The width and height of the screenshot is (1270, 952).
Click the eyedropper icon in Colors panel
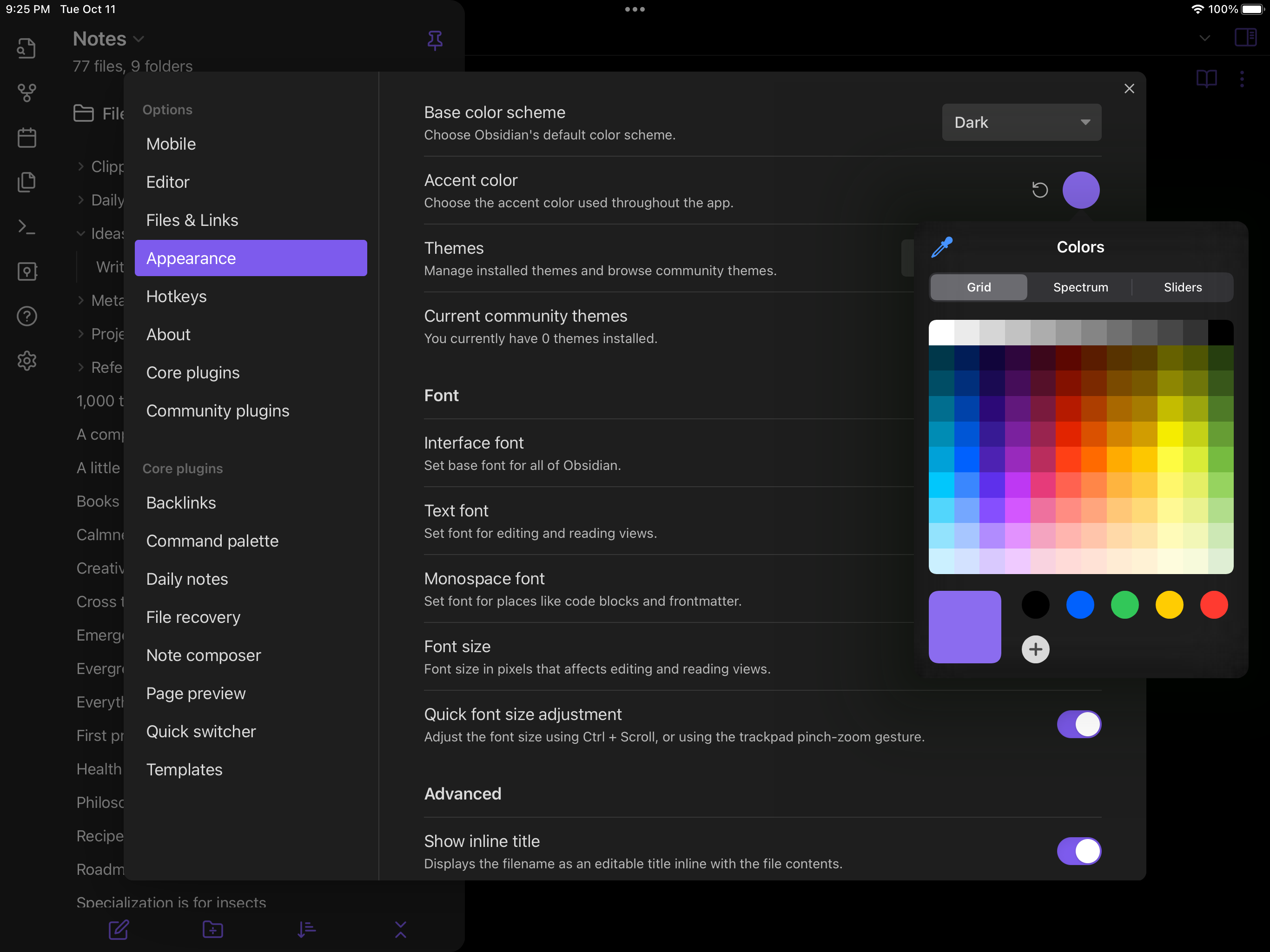pyautogui.click(x=942, y=247)
